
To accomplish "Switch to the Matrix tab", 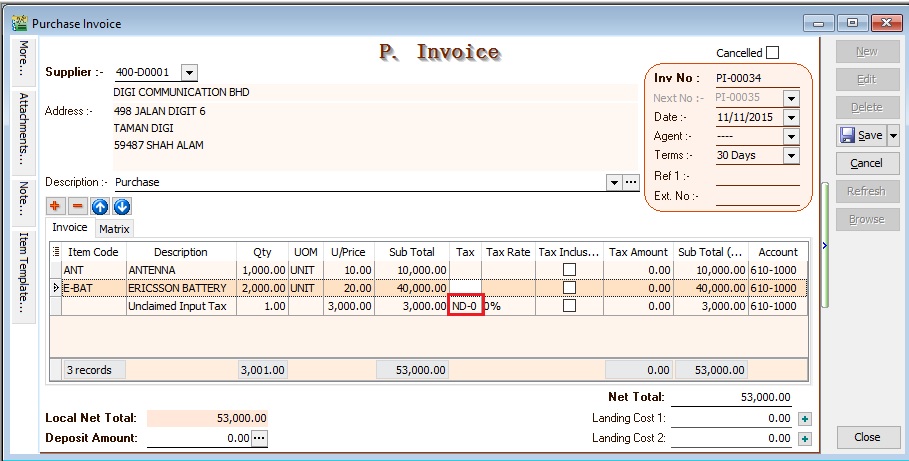I will tap(114, 229).
